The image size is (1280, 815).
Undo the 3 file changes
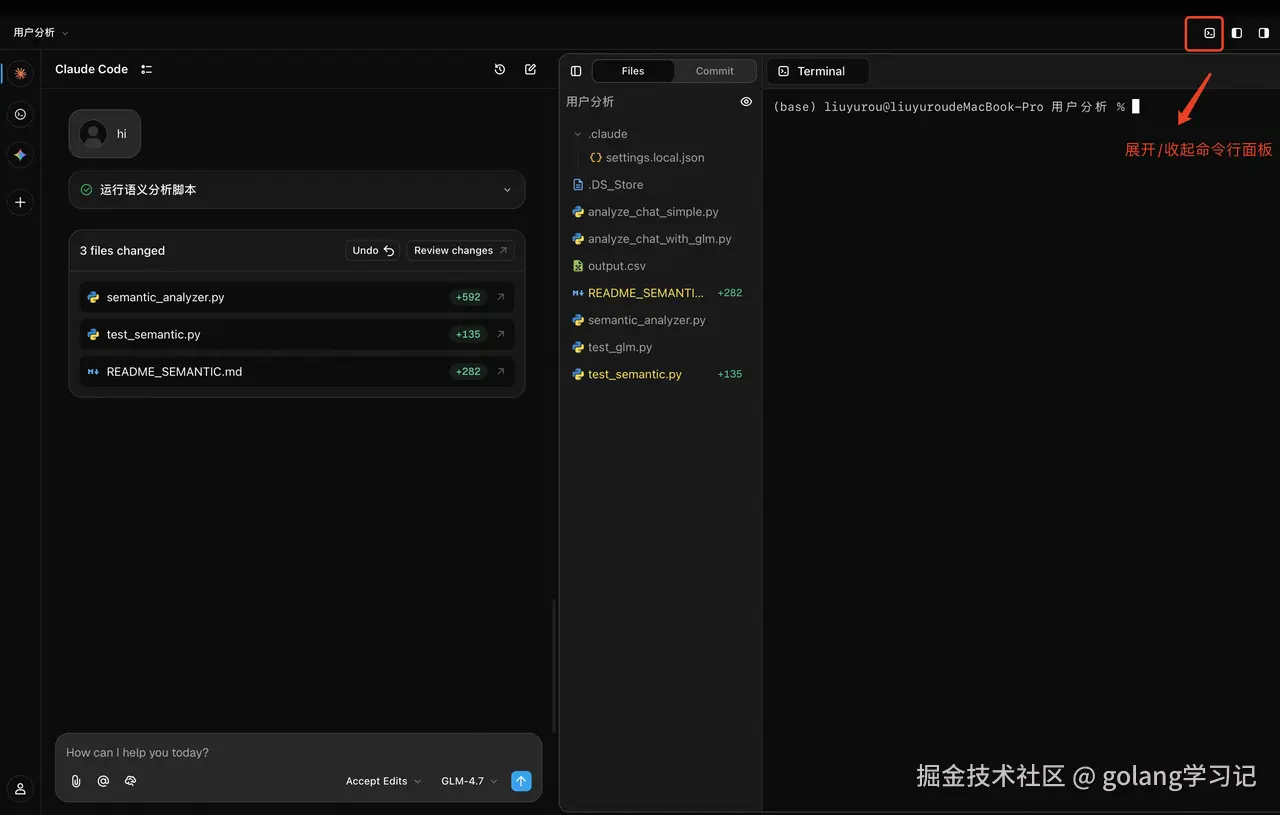373,250
